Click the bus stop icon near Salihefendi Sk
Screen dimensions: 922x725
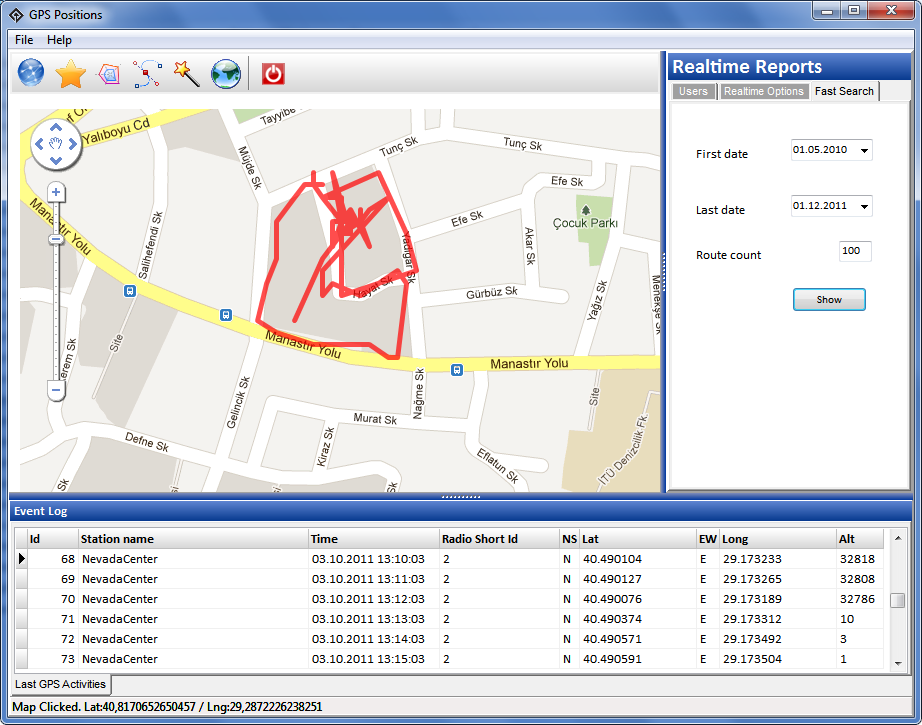tap(130, 291)
